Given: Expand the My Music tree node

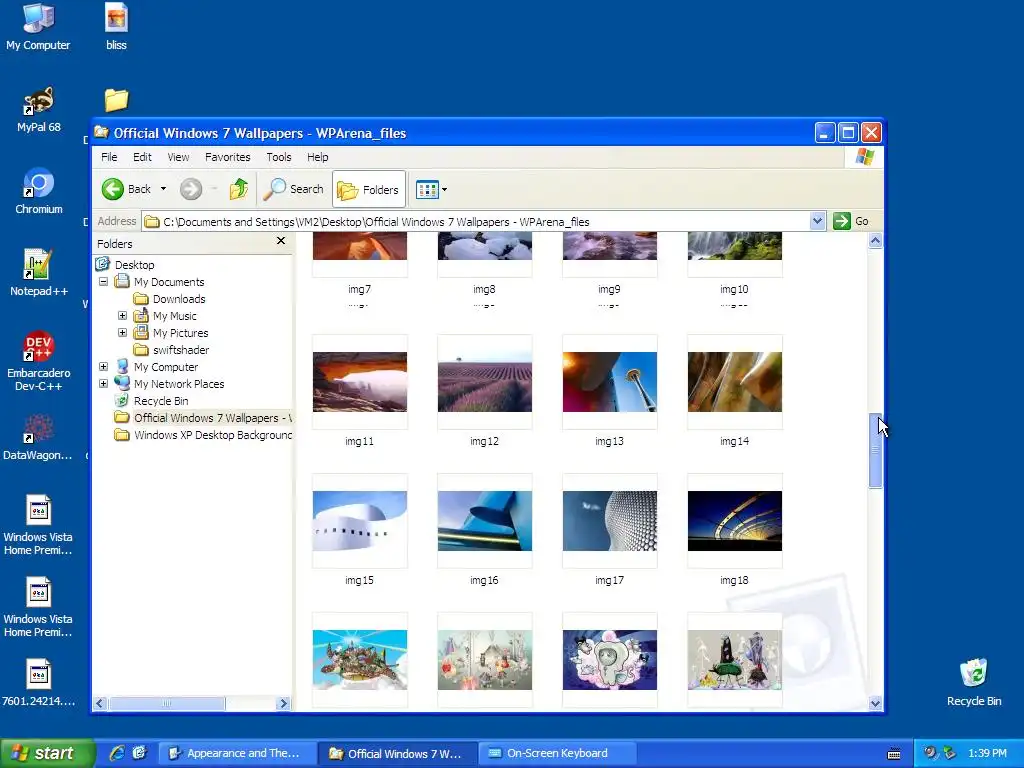Looking at the screenshot, I should (x=122, y=315).
